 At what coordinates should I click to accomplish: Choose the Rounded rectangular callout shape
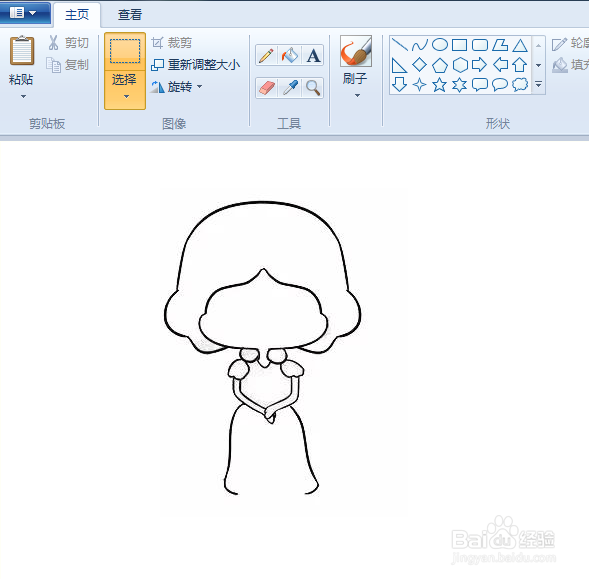tap(480, 85)
